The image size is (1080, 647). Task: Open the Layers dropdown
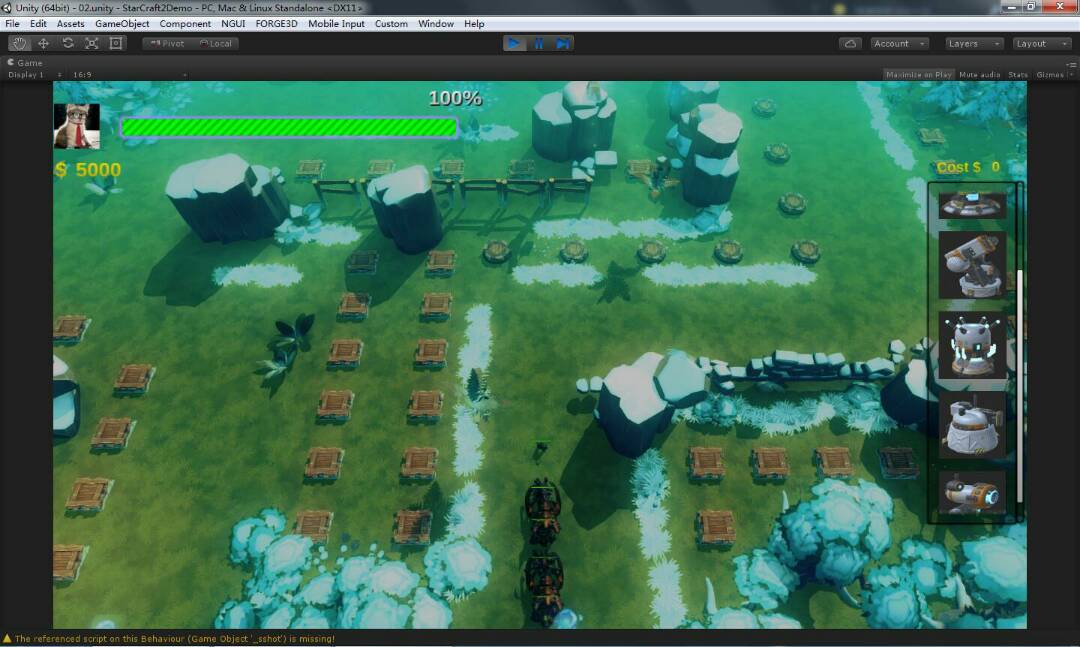(x=974, y=43)
